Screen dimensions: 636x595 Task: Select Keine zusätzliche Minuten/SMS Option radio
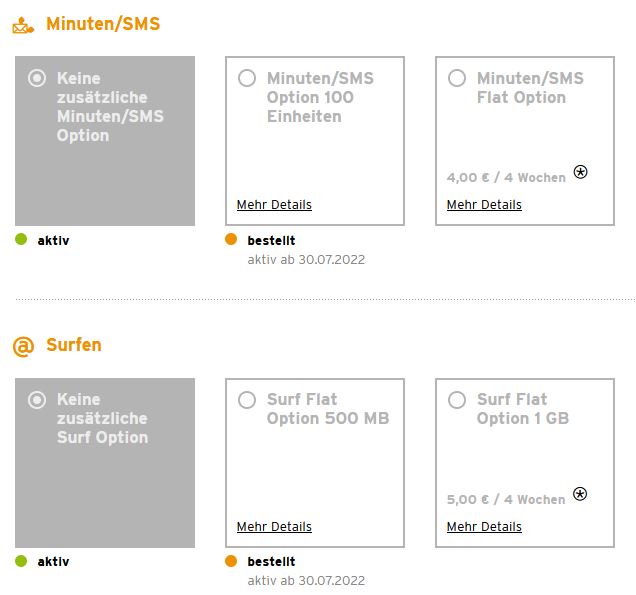point(37,78)
